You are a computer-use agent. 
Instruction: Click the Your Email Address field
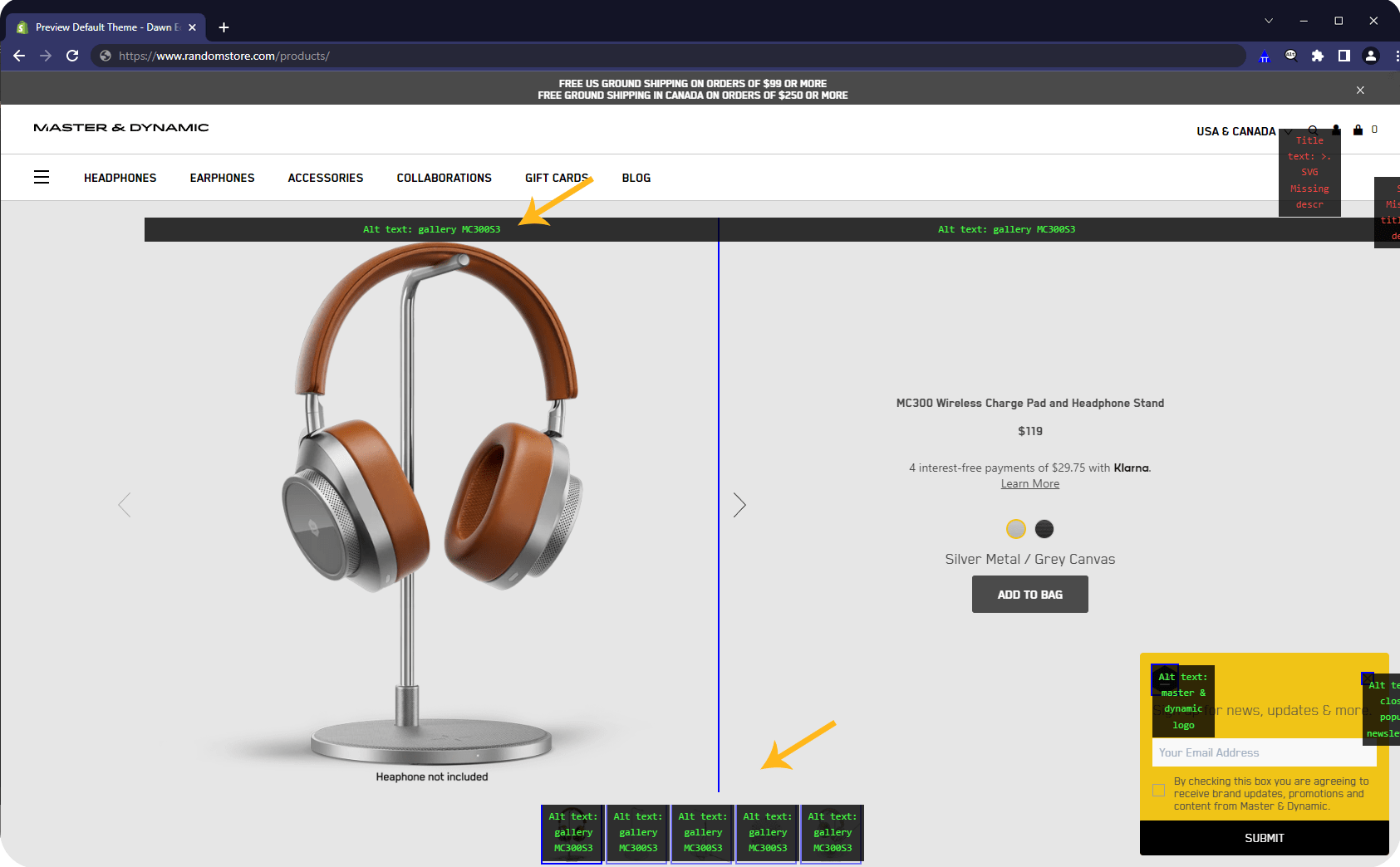point(1265,752)
